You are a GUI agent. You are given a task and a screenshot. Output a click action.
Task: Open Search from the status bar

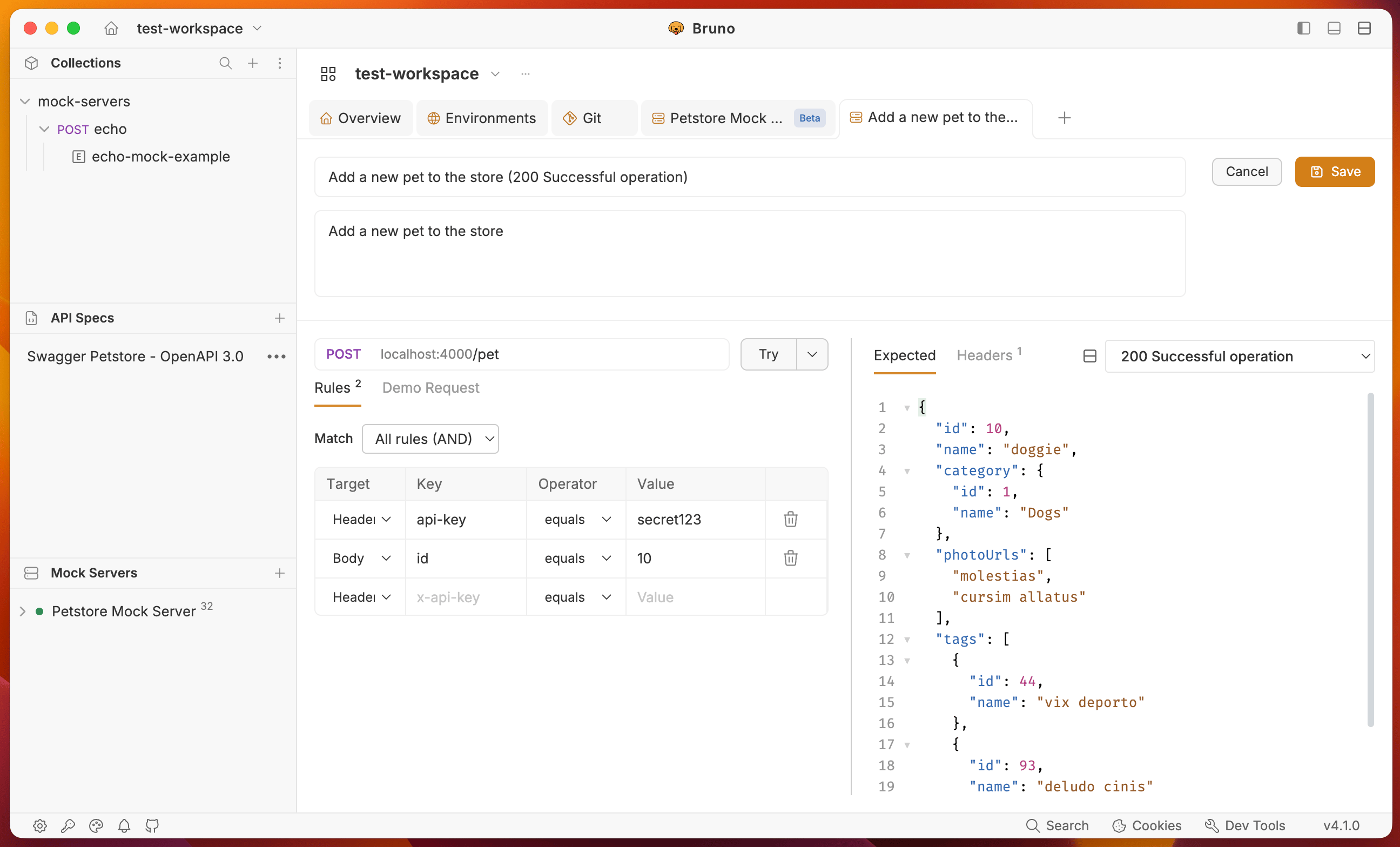(x=1057, y=825)
